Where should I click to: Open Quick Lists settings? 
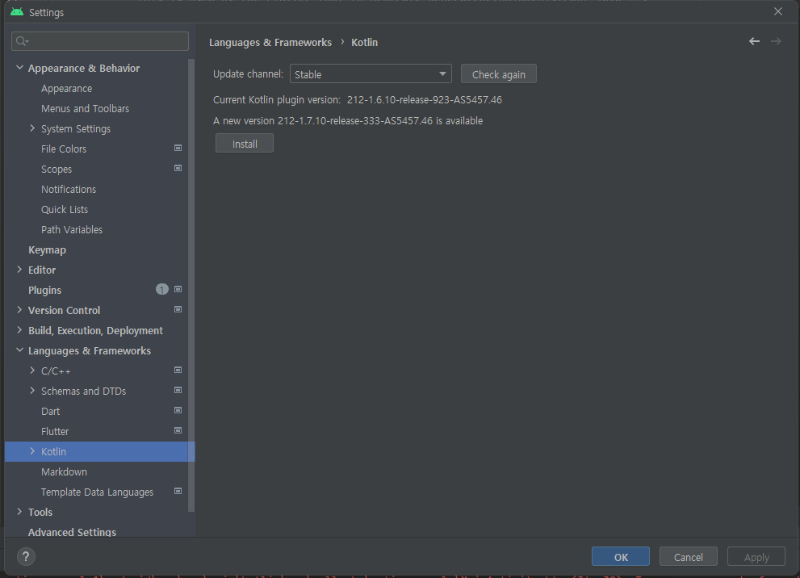(65, 209)
